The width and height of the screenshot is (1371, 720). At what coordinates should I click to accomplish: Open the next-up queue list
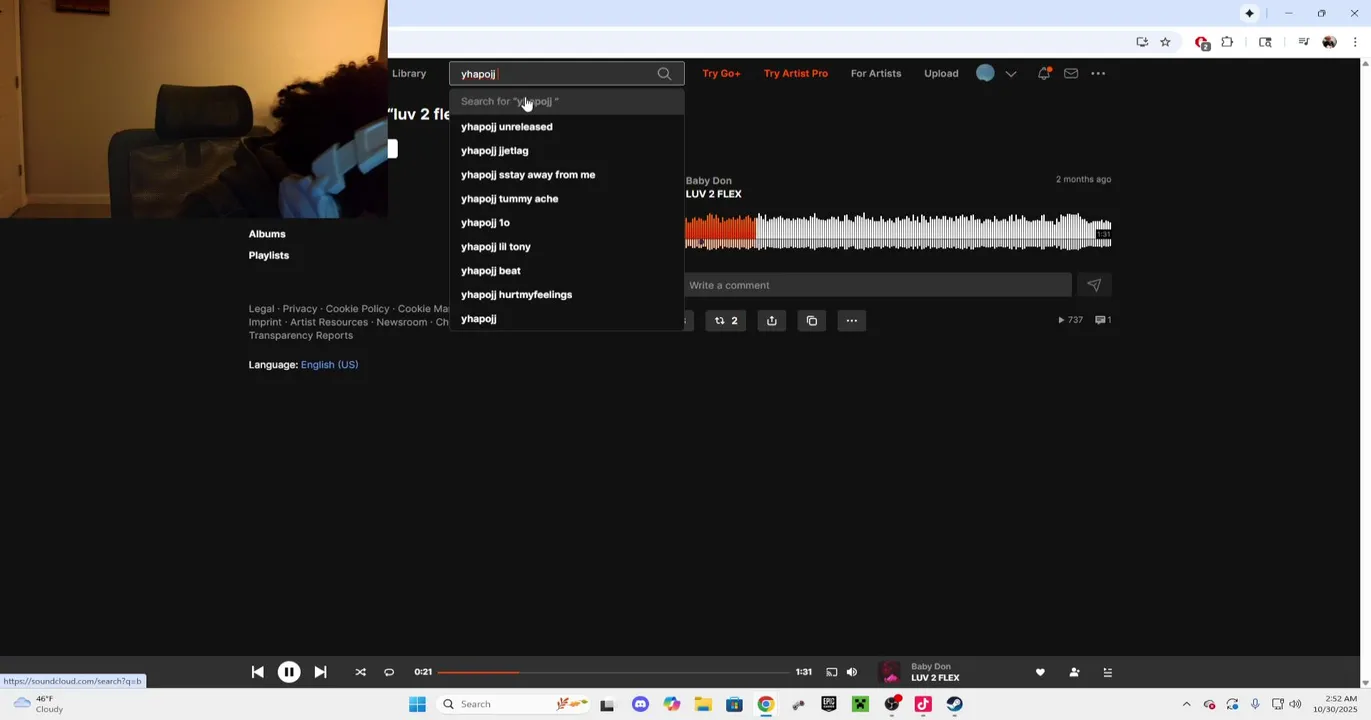pyautogui.click(x=1107, y=672)
